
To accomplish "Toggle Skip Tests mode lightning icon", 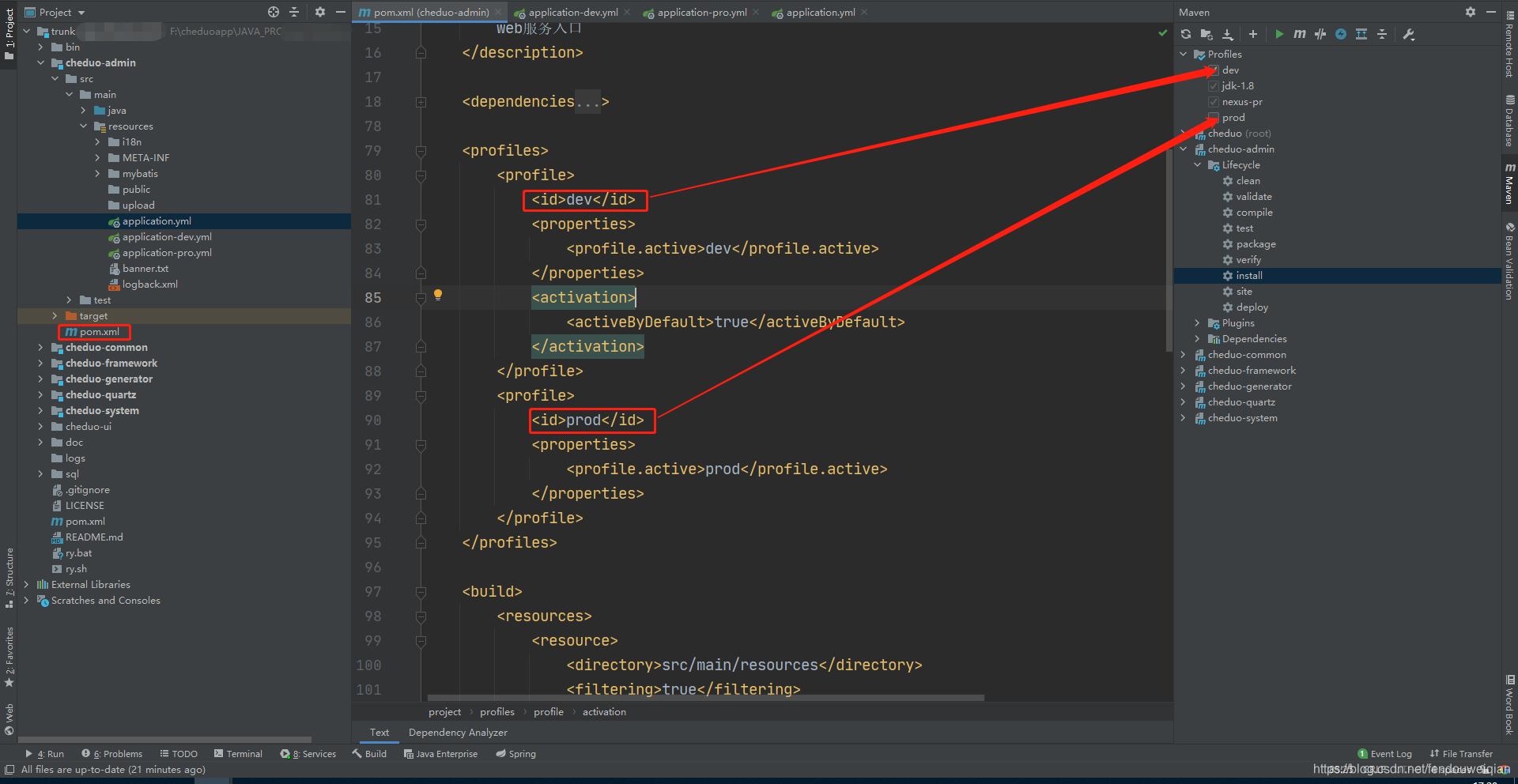I will (x=1341, y=34).
